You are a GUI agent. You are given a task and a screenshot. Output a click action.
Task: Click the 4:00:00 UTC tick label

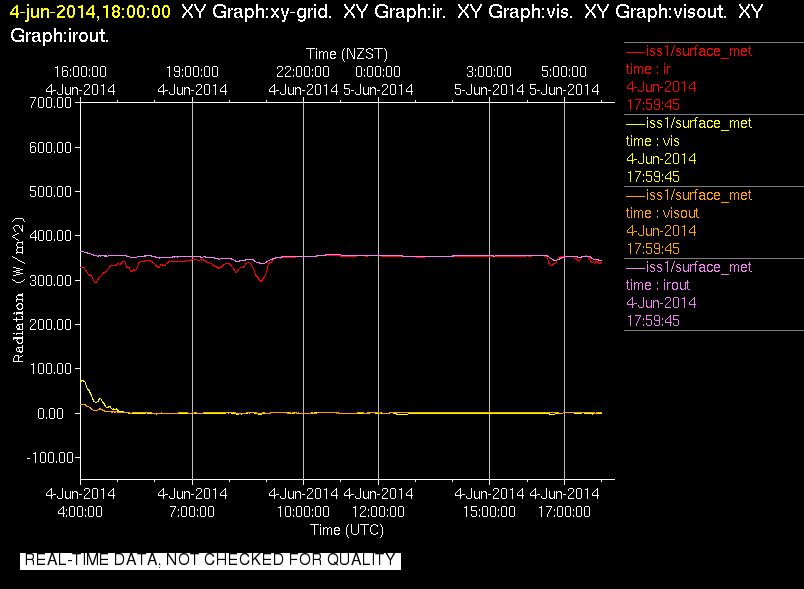click(80, 512)
